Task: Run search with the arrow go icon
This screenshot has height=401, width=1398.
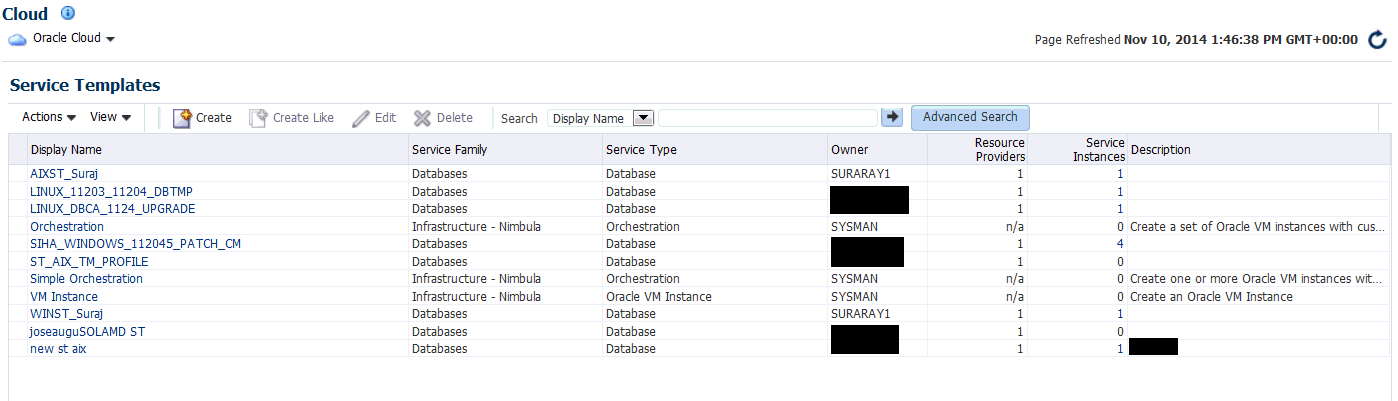Action: click(892, 117)
